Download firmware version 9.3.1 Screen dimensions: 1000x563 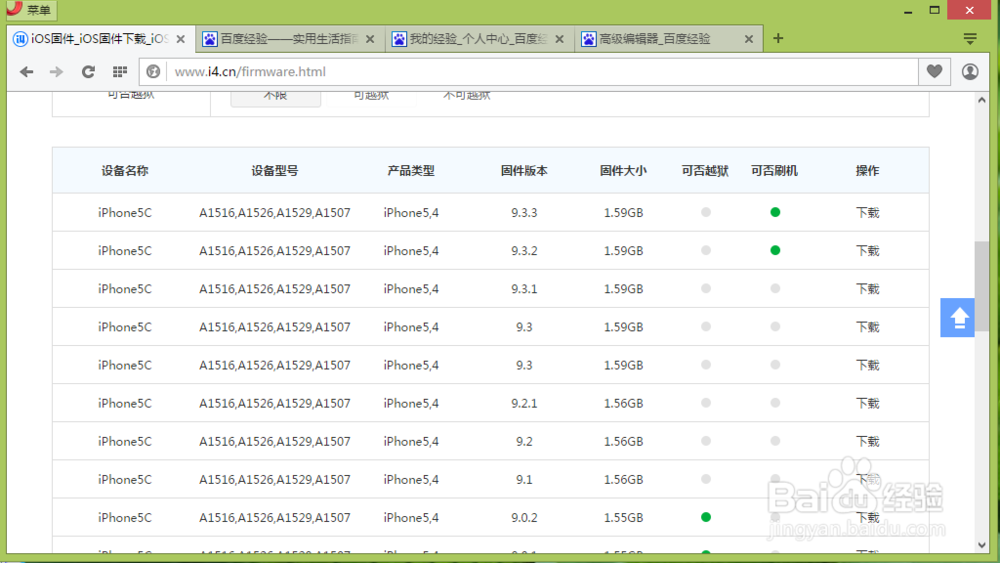[867, 289]
